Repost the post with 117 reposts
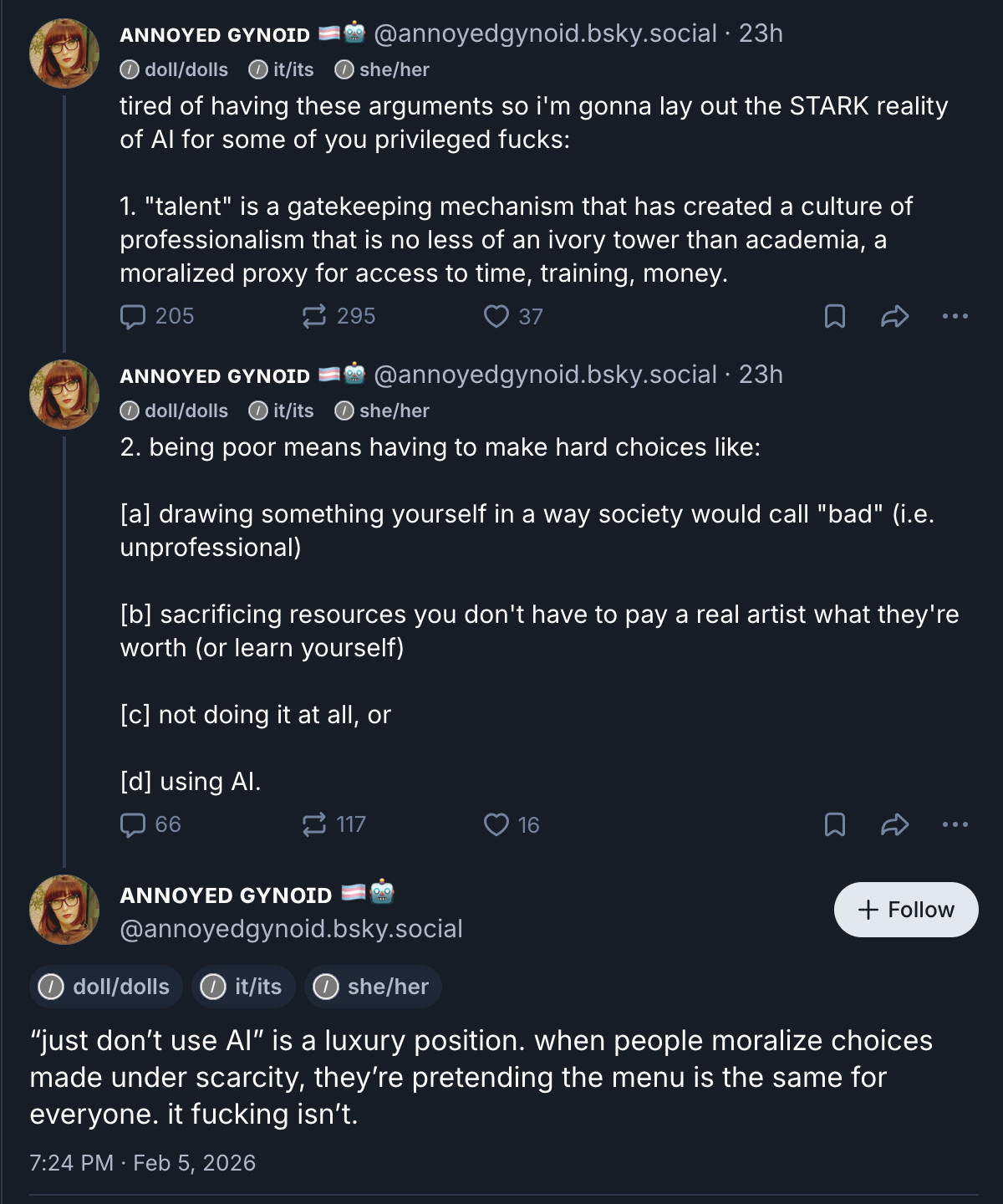 click(x=314, y=824)
